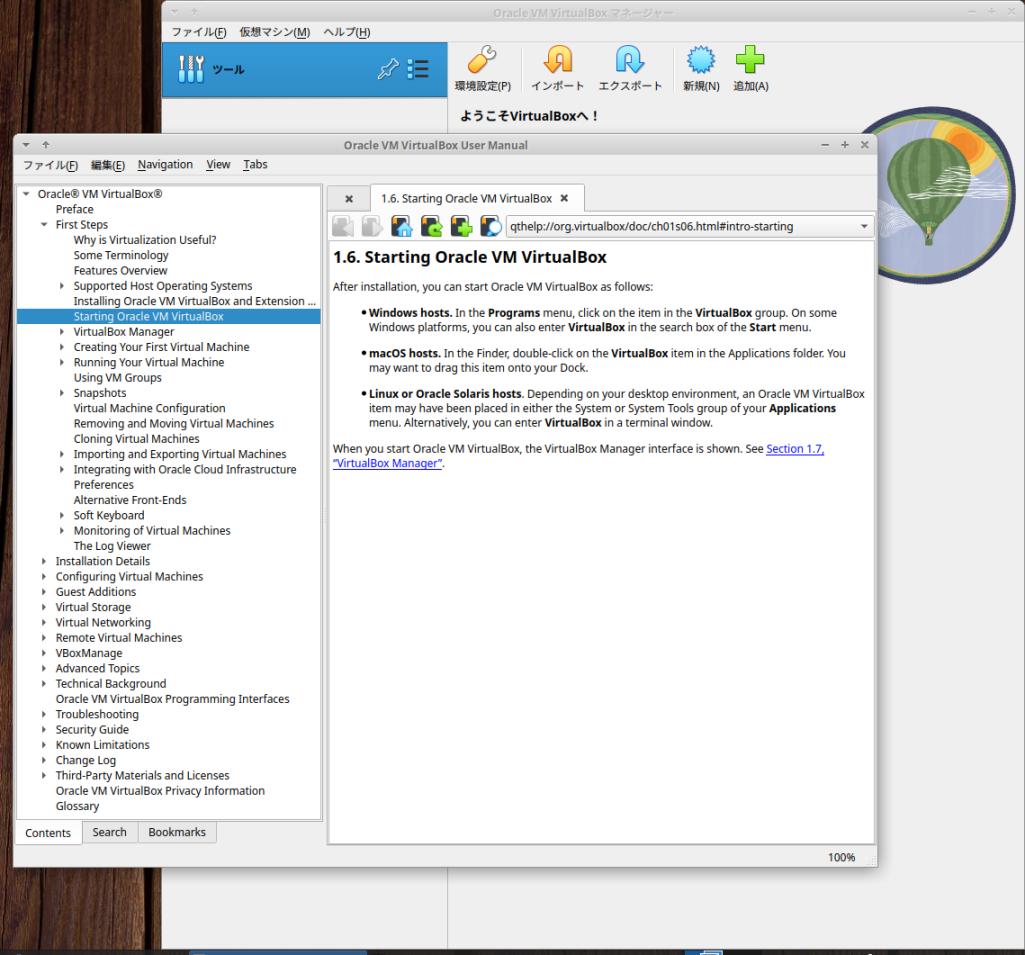The width and height of the screenshot is (1025, 955).
Task: Expand the Snapshots tree node
Action: 62,393
